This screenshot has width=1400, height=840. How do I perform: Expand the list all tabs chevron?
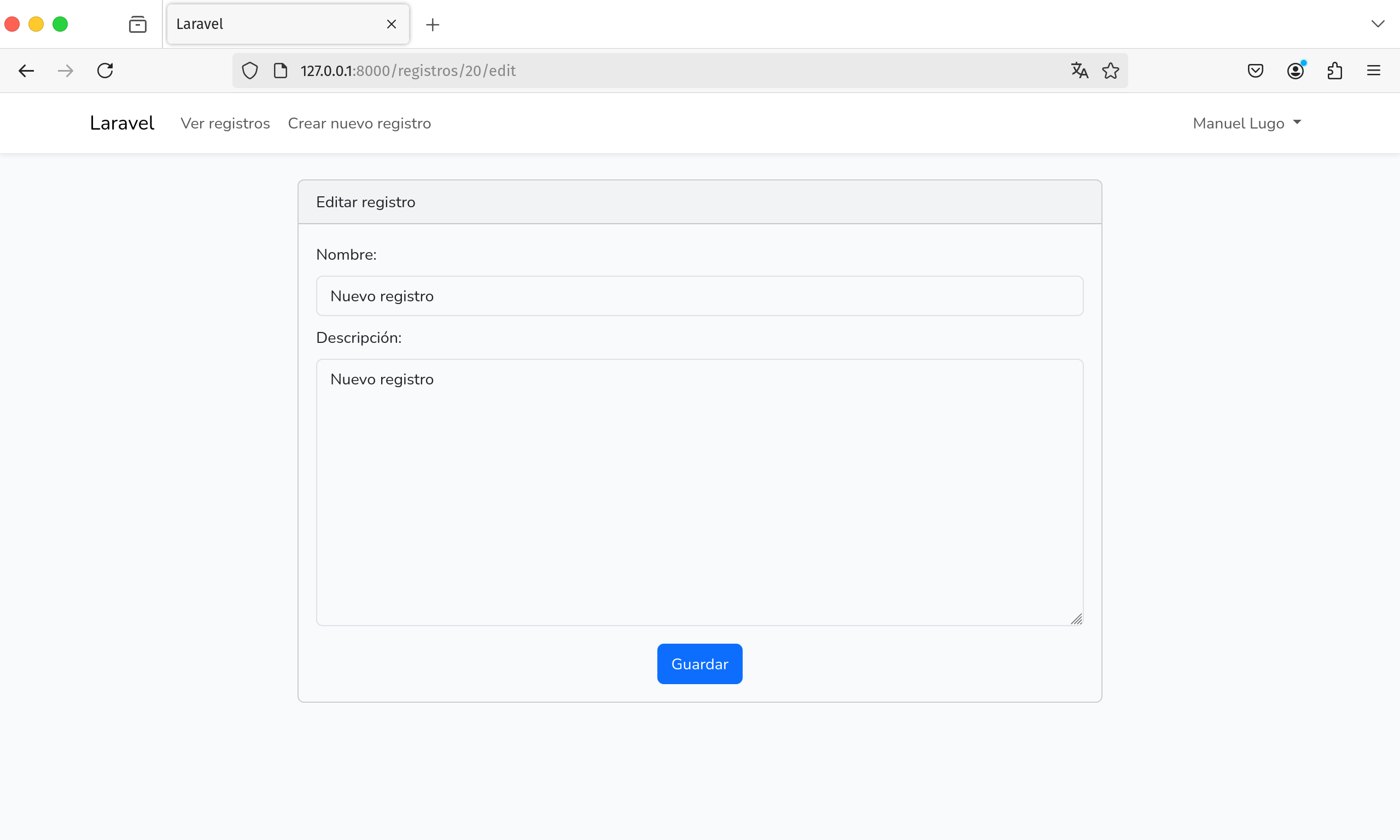[x=1378, y=24]
